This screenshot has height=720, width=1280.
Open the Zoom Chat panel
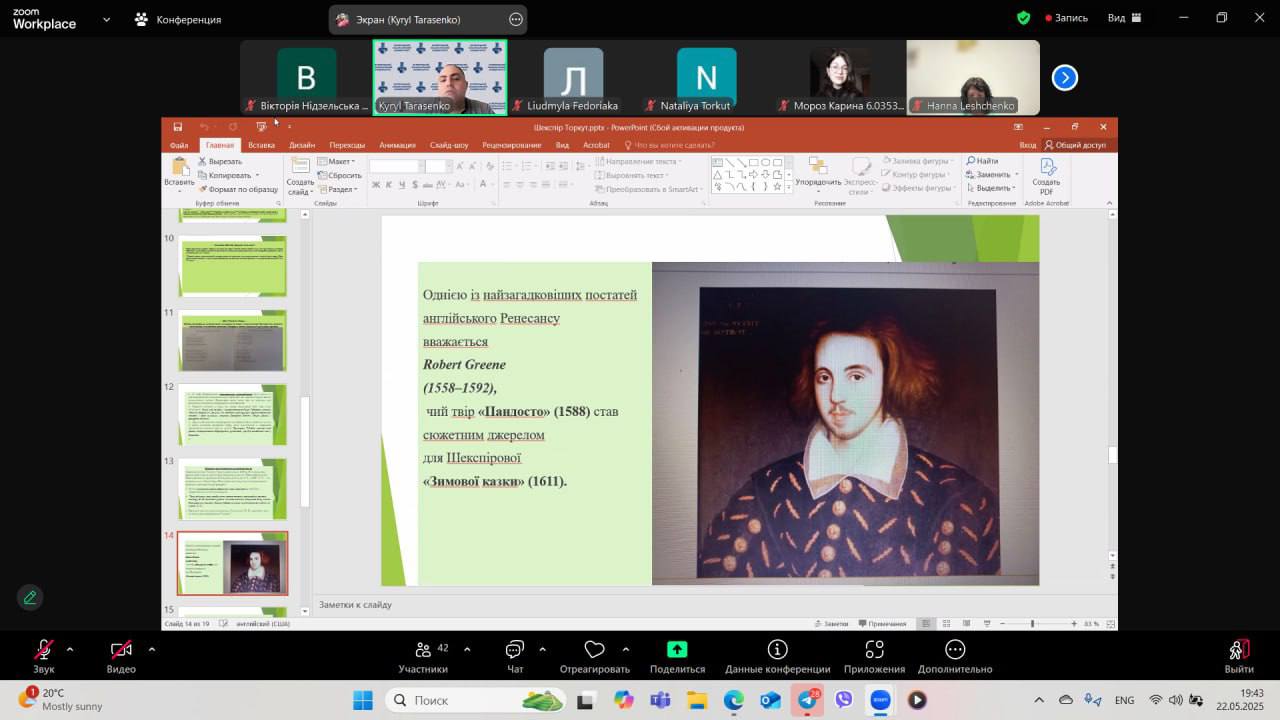click(x=515, y=655)
